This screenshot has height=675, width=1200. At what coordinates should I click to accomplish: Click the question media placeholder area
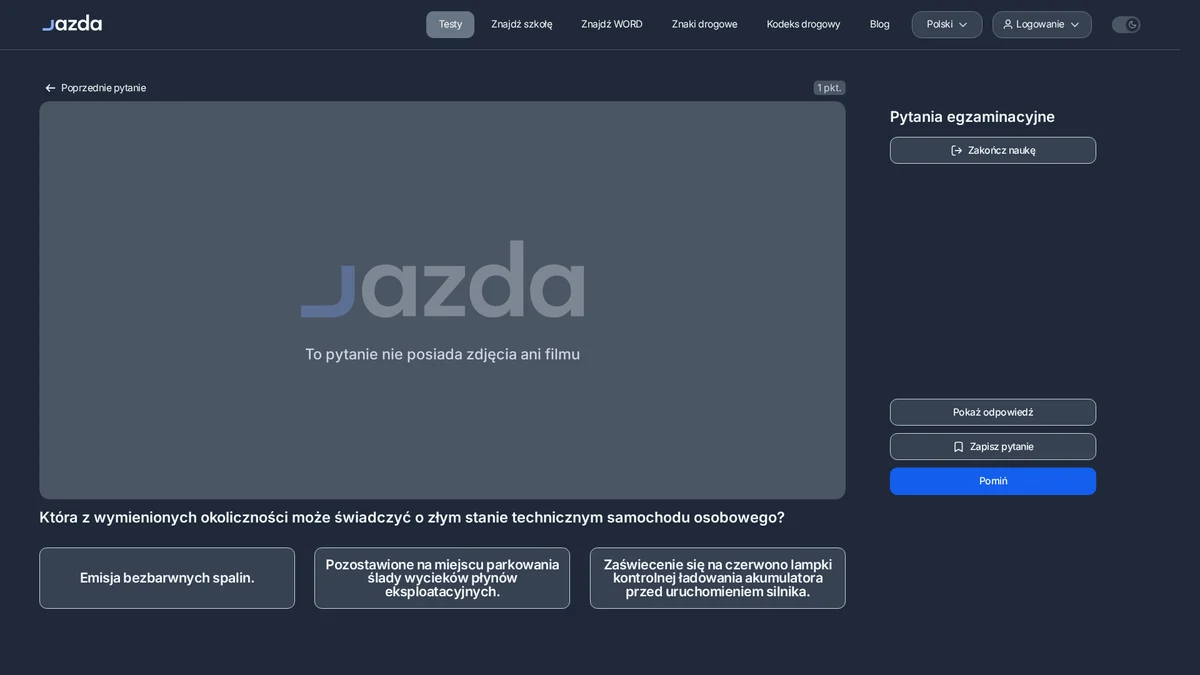coord(442,300)
